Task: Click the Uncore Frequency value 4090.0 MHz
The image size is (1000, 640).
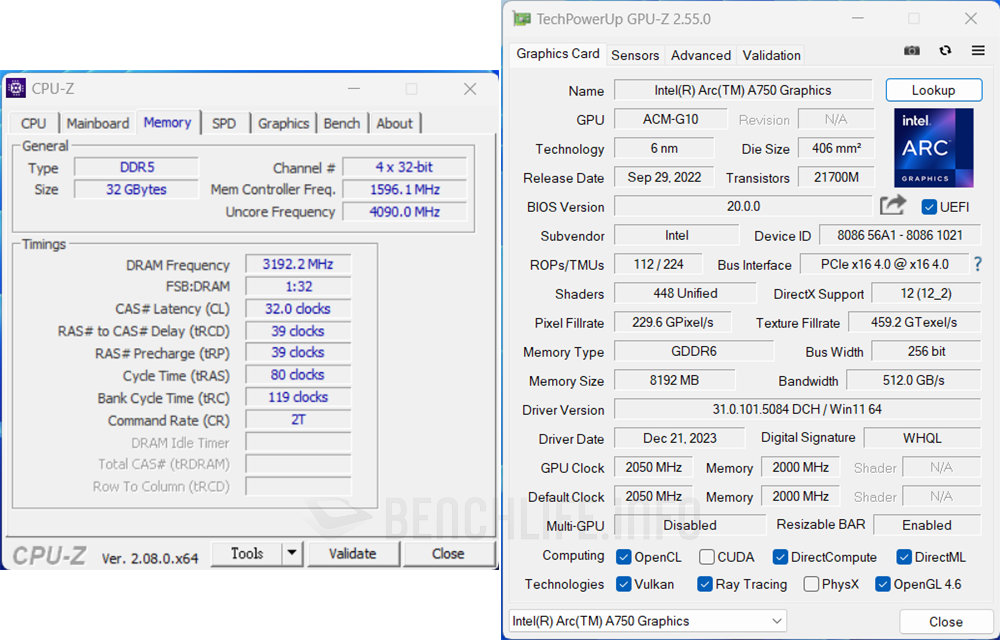Action: click(x=404, y=212)
